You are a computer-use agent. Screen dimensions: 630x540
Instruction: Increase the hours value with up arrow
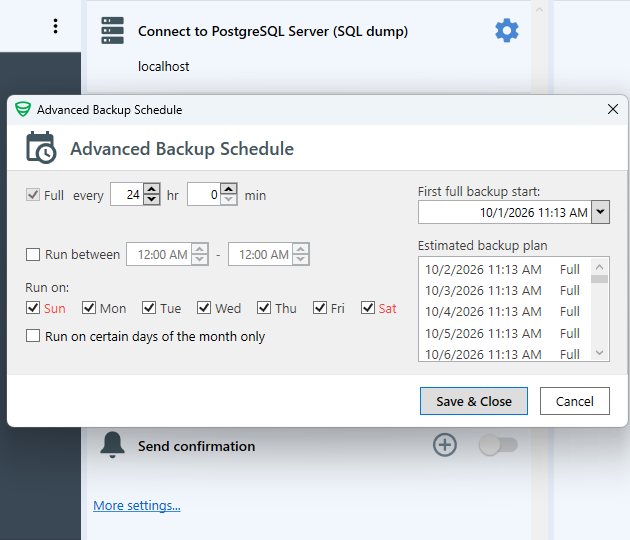[x=151, y=188]
